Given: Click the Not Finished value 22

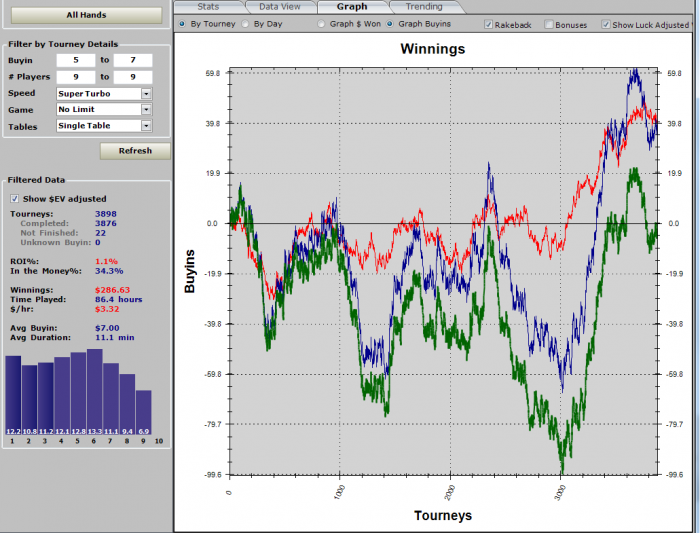Looking at the screenshot, I should click(x=100, y=233).
